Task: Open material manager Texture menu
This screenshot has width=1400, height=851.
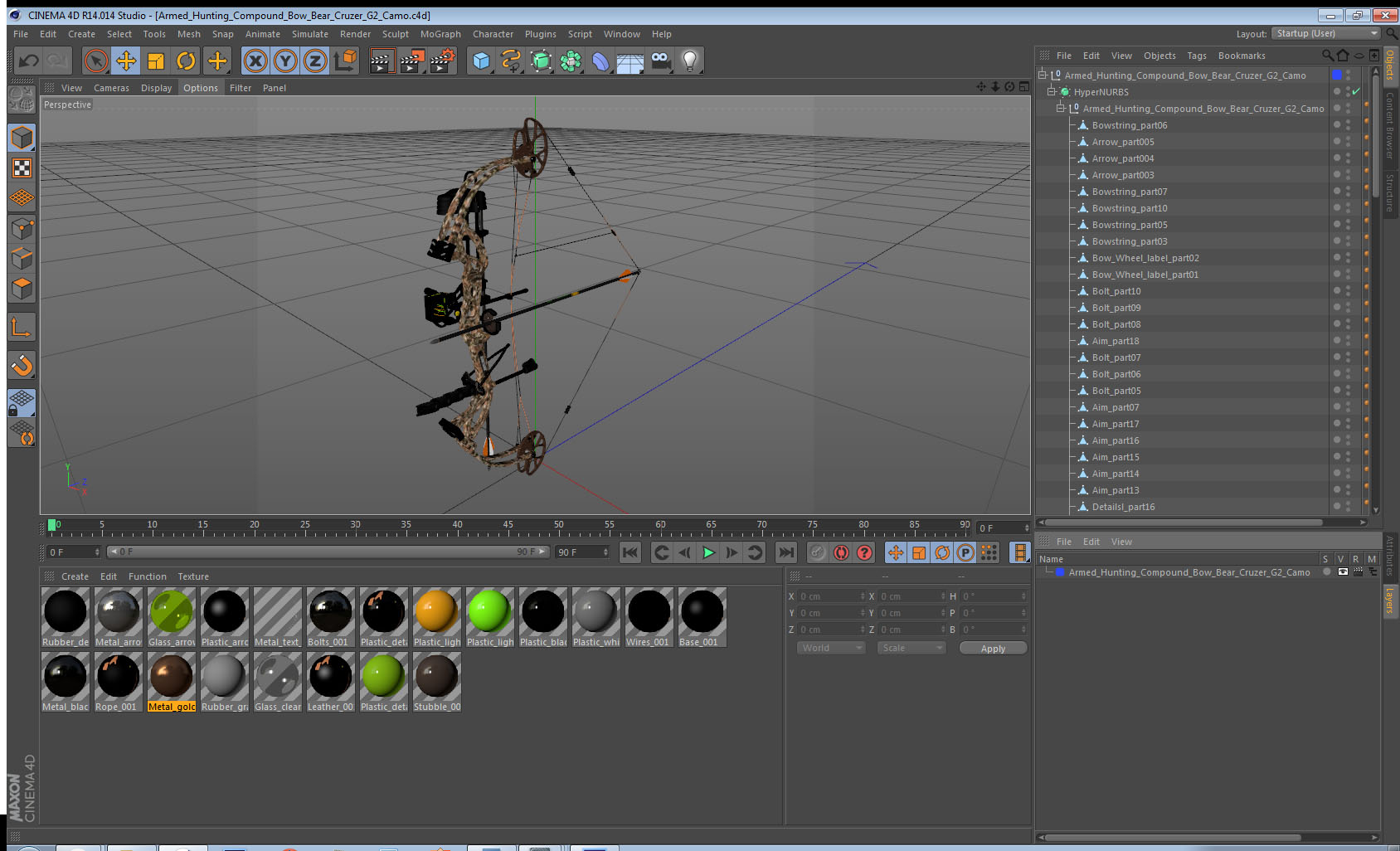Action: 193,576
